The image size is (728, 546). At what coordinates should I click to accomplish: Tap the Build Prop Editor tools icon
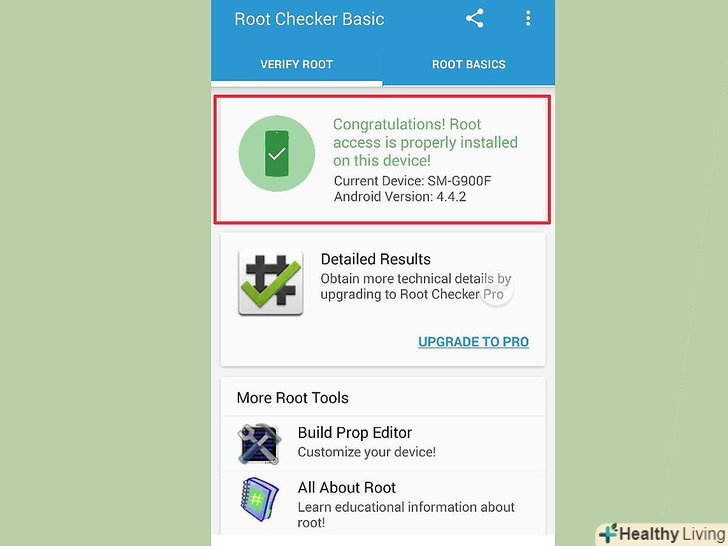click(259, 444)
